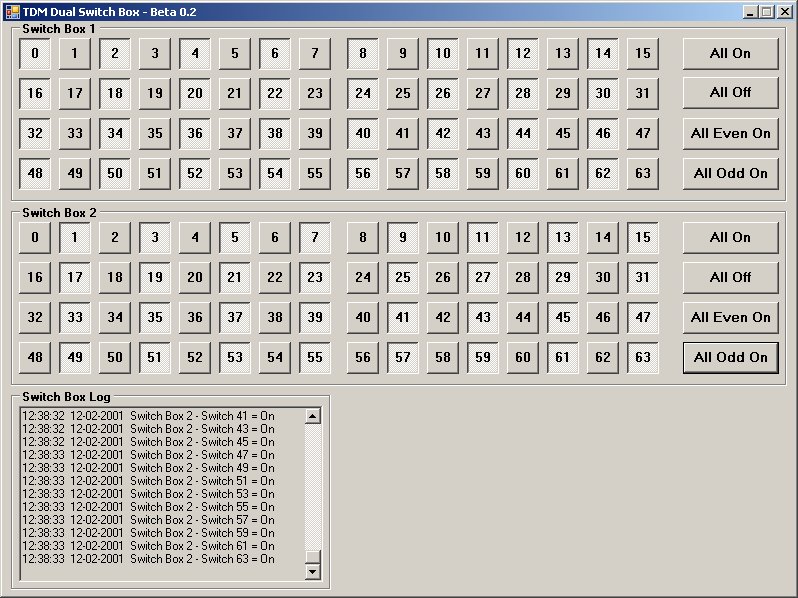Toggle switch 22 in Switch Box 1
This screenshot has height=598, width=798.
(275, 93)
